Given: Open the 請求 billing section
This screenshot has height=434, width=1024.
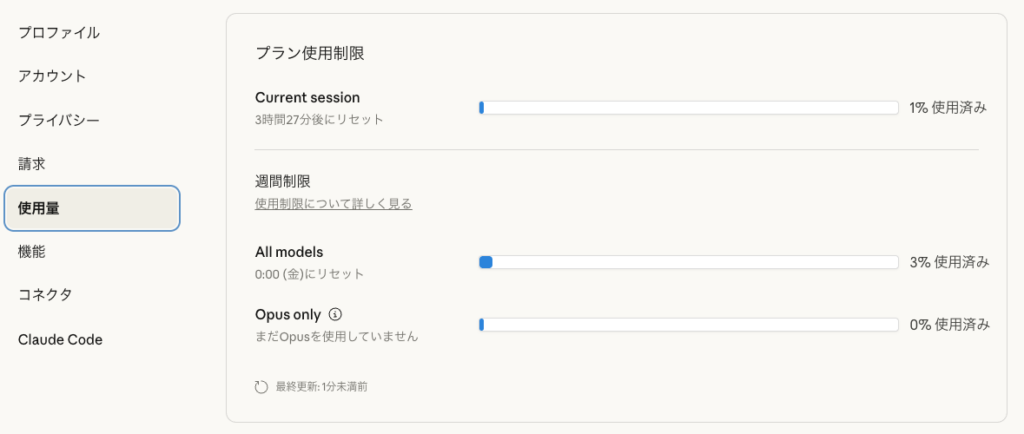Looking at the screenshot, I should point(32,164).
